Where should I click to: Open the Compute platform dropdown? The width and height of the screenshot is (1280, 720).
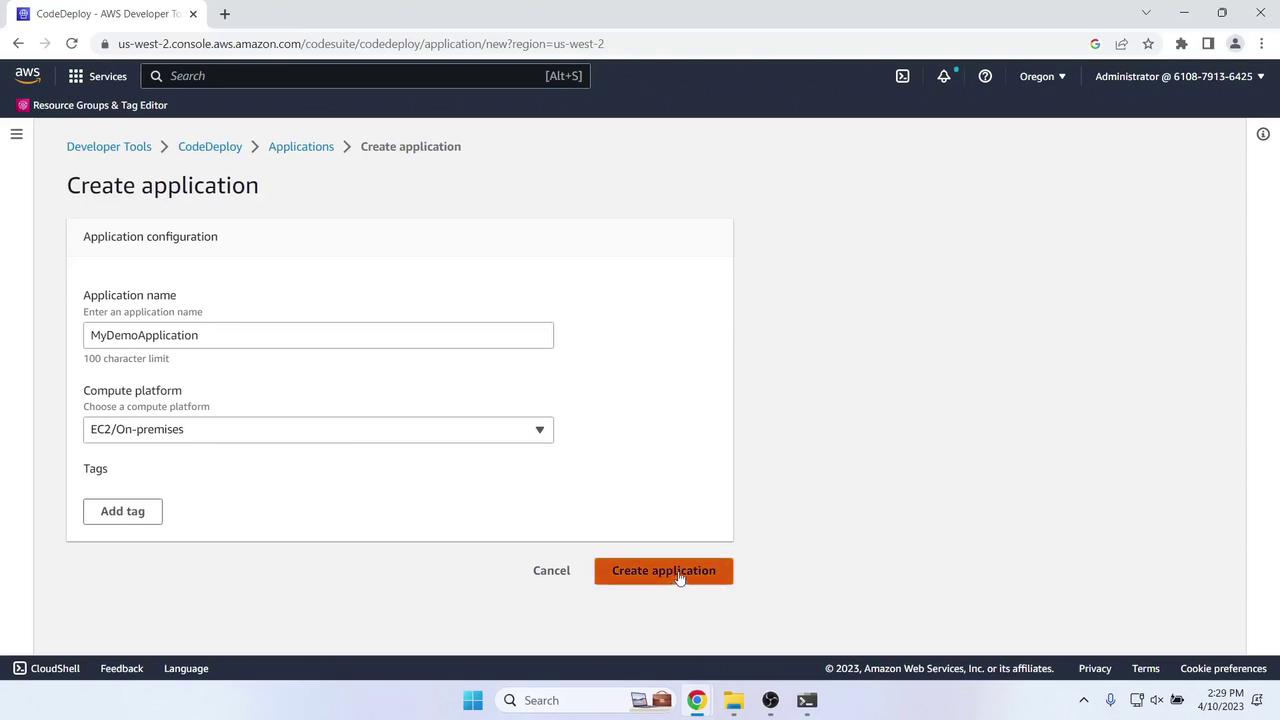point(318,430)
